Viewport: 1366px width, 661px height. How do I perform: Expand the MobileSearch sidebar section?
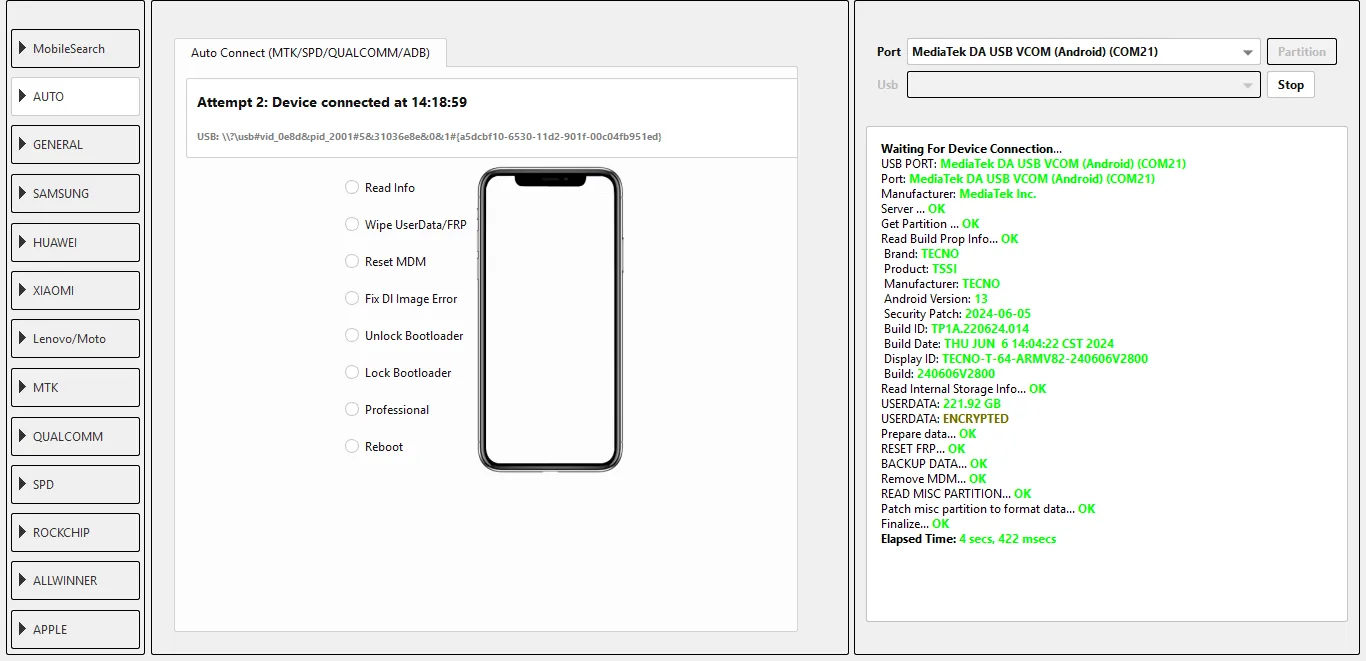[x=75, y=49]
